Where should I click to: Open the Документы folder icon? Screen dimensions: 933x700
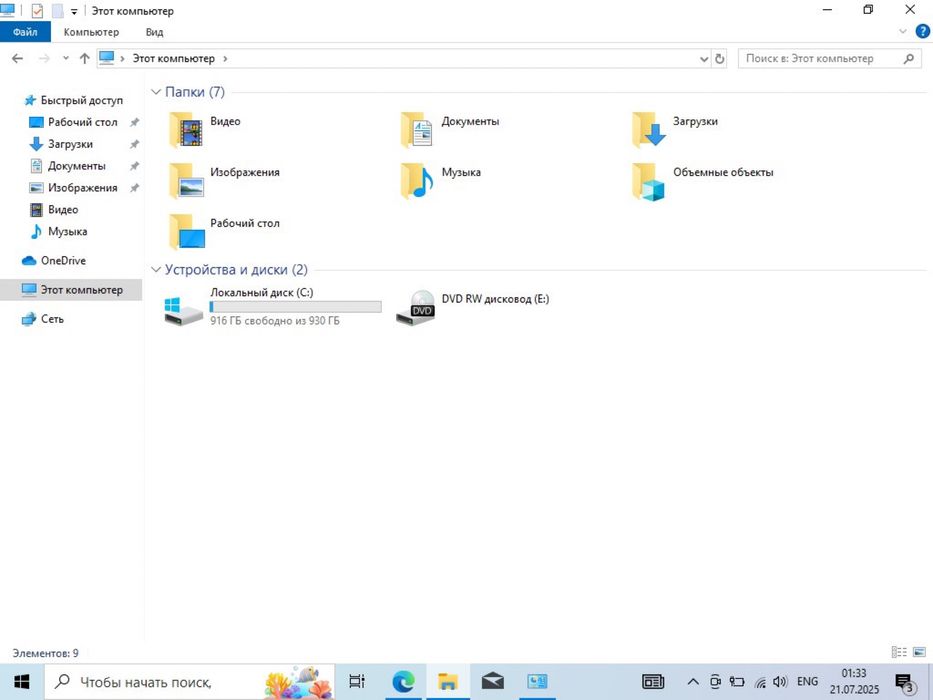(x=417, y=130)
